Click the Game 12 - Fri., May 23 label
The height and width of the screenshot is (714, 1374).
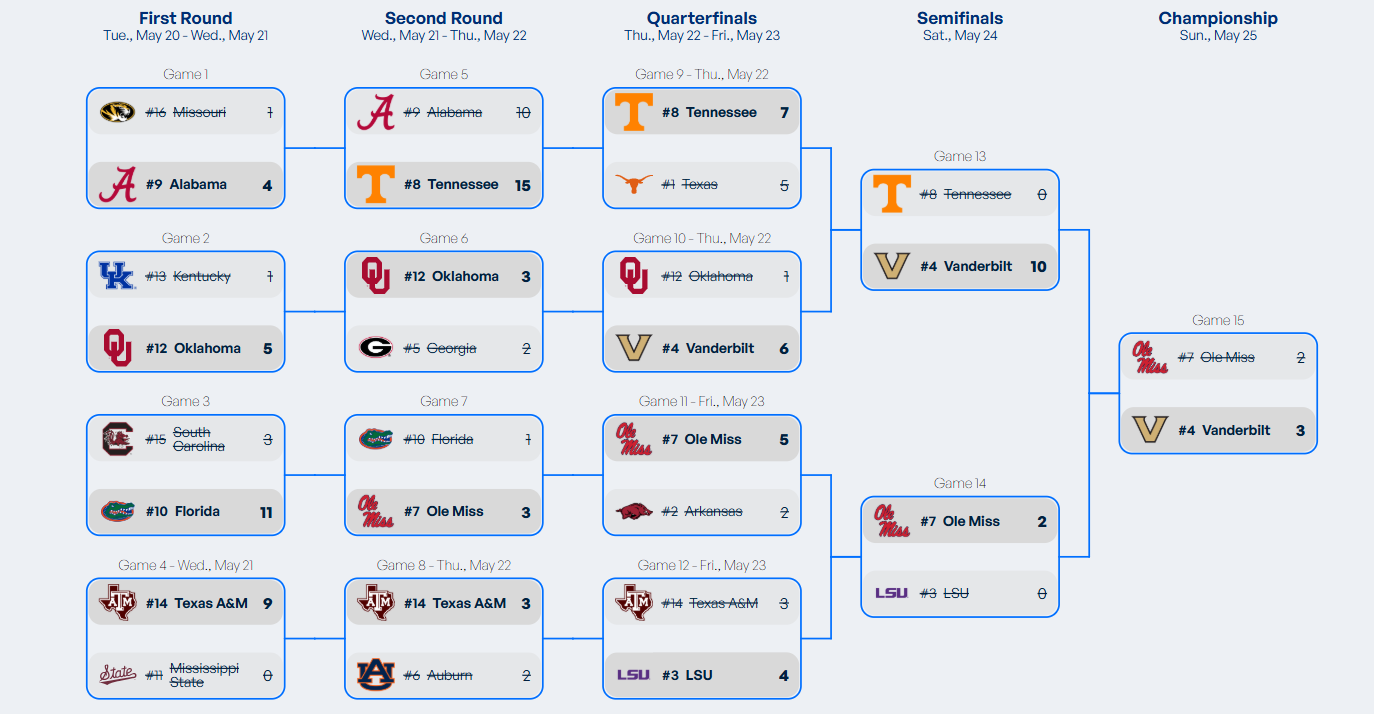[x=702, y=565]
